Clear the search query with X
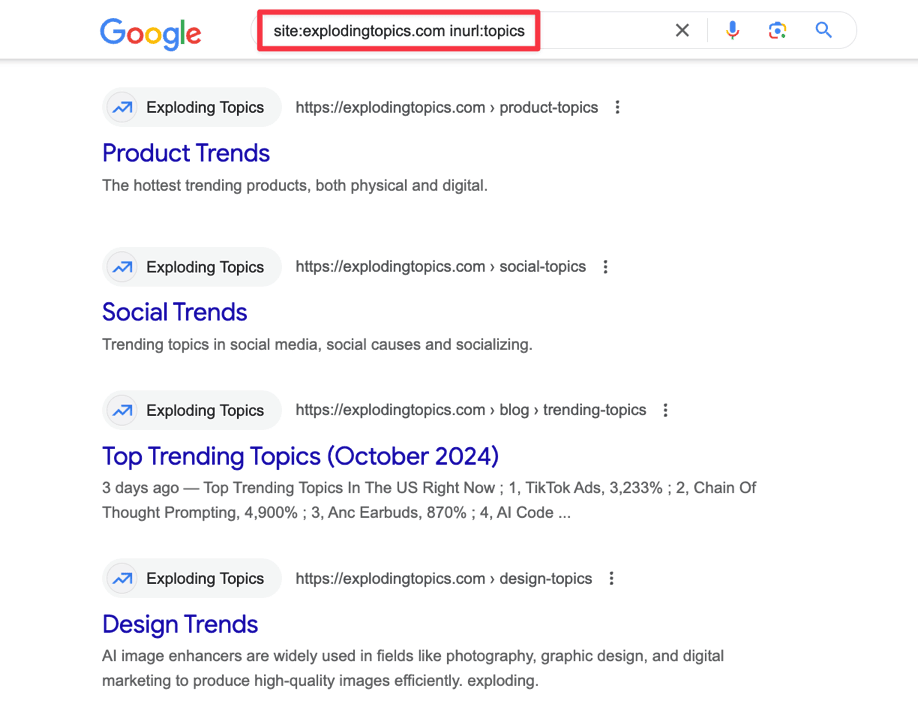Screen dimensions: 918x710 [682, 31]
